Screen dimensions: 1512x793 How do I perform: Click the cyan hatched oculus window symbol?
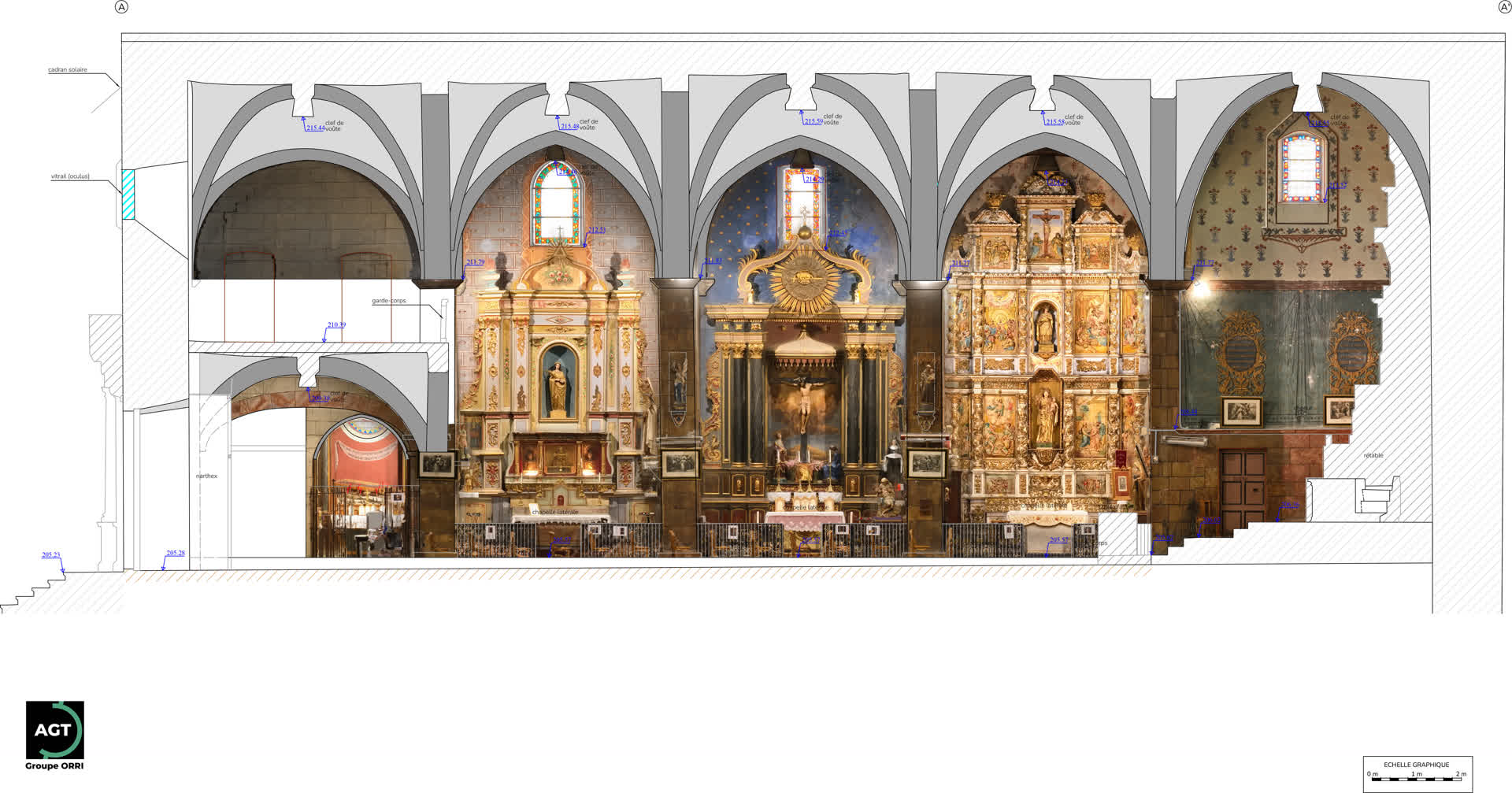[x=128, y=195]
